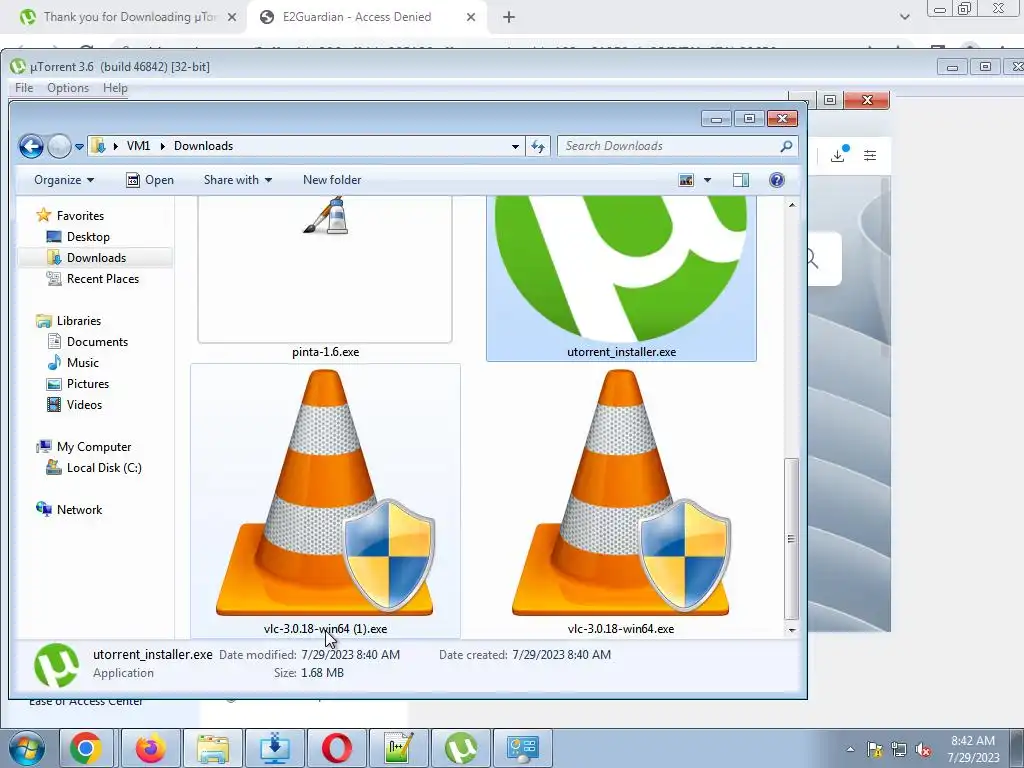Screen dimensions: 1024x768
Task: Open Notepad++ from the taskbar
Action: click(399, 748)
